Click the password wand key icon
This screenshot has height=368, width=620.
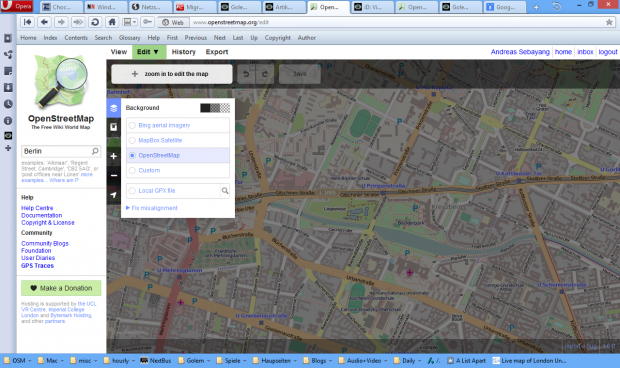pyautogui.click(x=147, y=22)
